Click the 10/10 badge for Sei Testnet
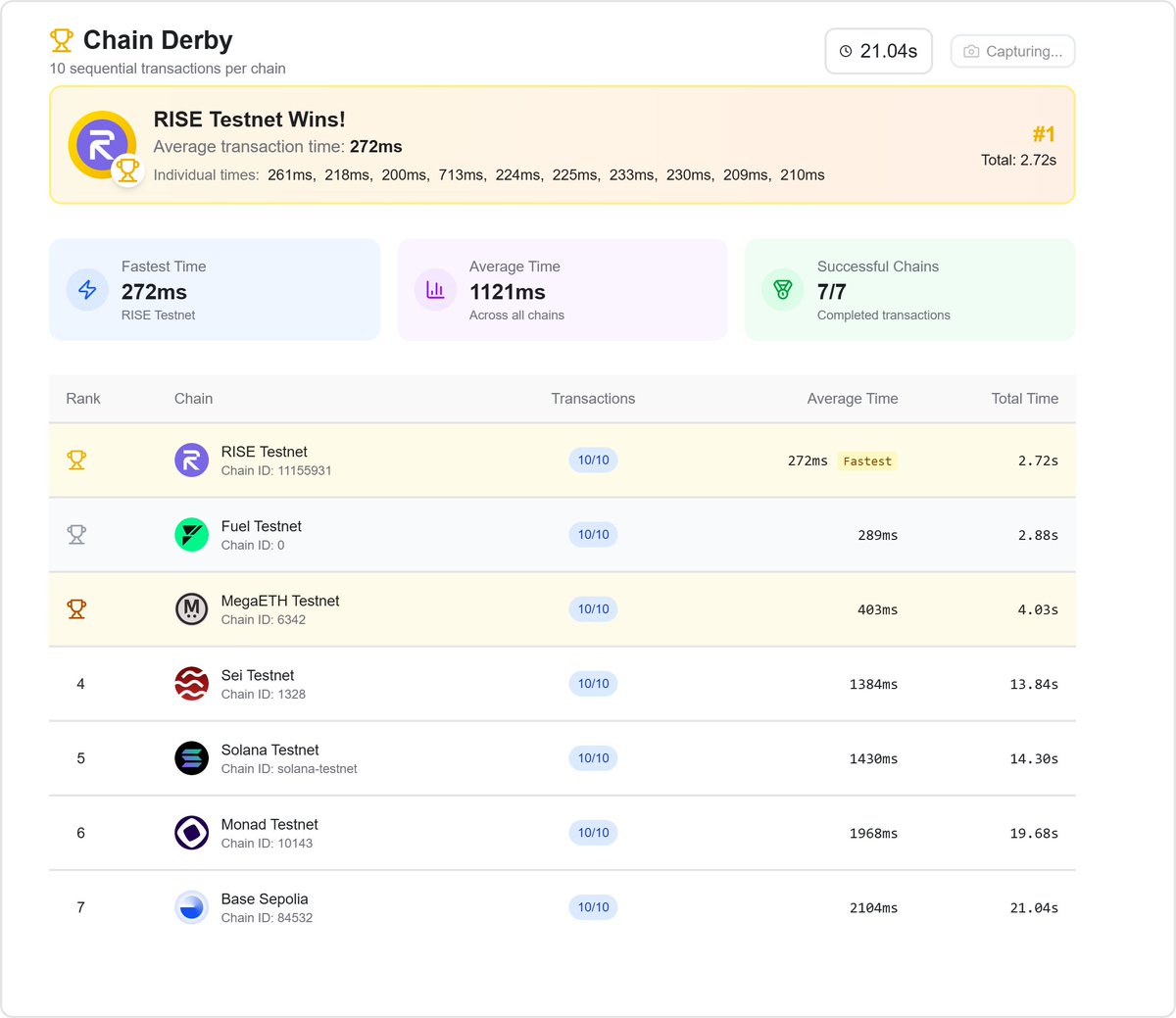Image resolution: width=1176 pixels, height=1018 pixels. (593, 683)
